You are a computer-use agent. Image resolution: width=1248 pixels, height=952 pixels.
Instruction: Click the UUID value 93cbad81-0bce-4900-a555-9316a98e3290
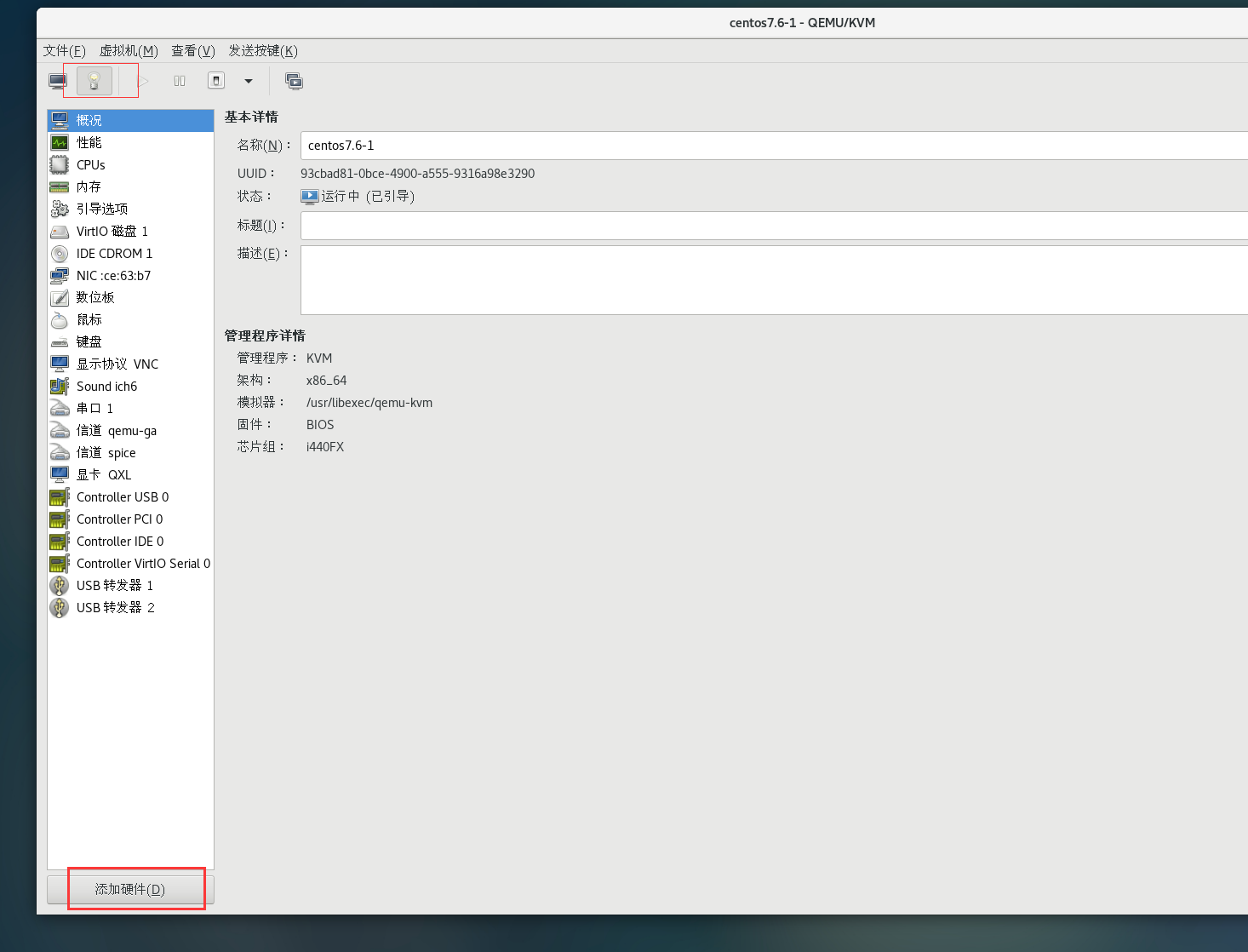(417, 174)
